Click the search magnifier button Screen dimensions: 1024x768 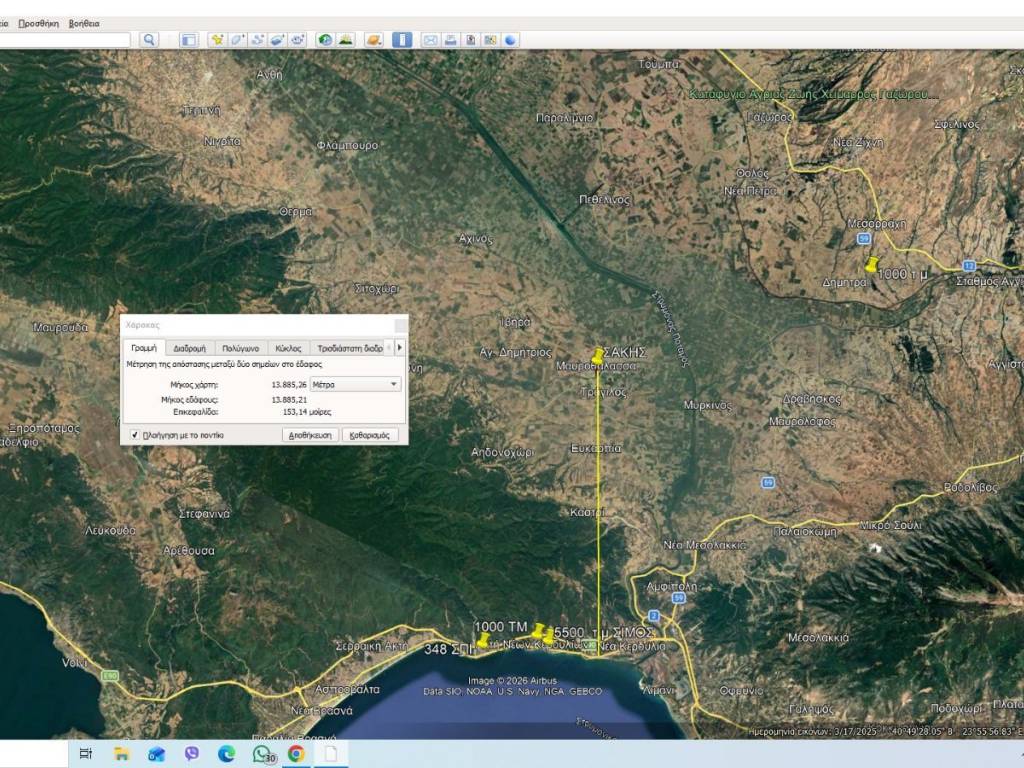click(x=149, y=40)
